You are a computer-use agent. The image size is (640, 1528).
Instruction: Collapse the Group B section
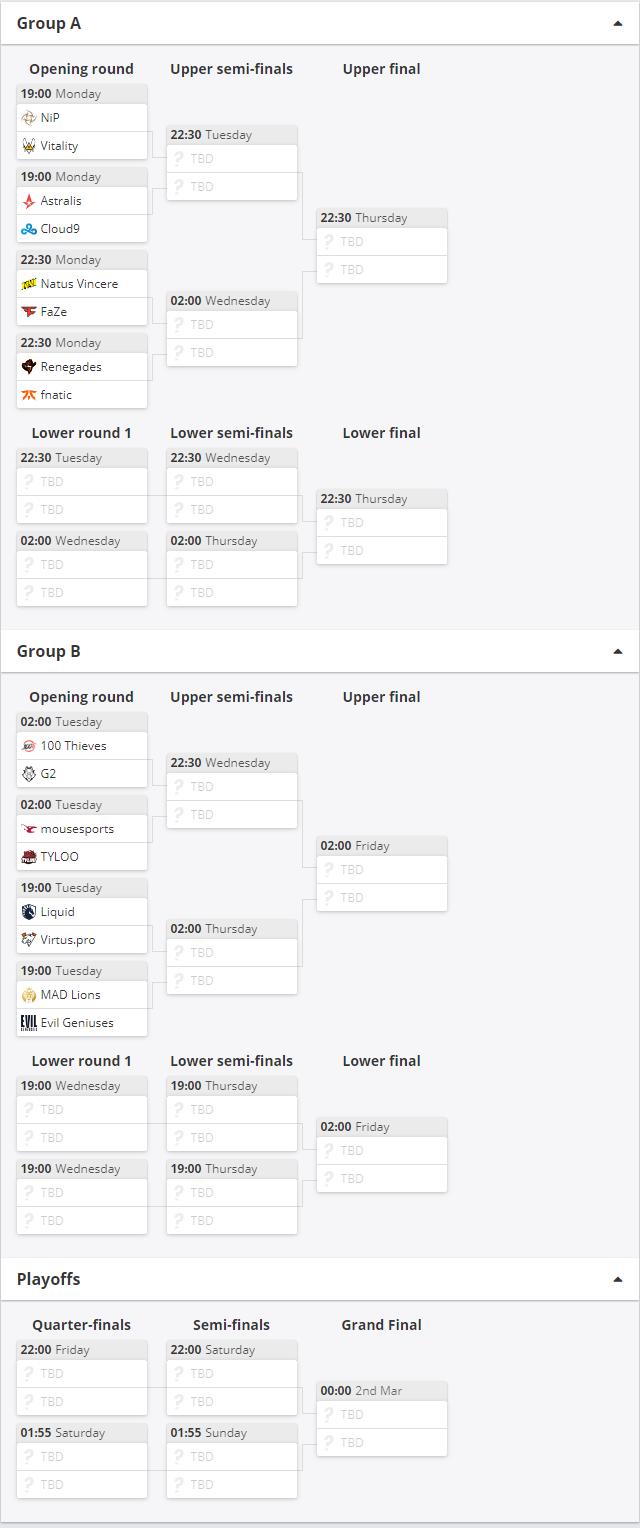pyautogui.click(x=617, y=652)
